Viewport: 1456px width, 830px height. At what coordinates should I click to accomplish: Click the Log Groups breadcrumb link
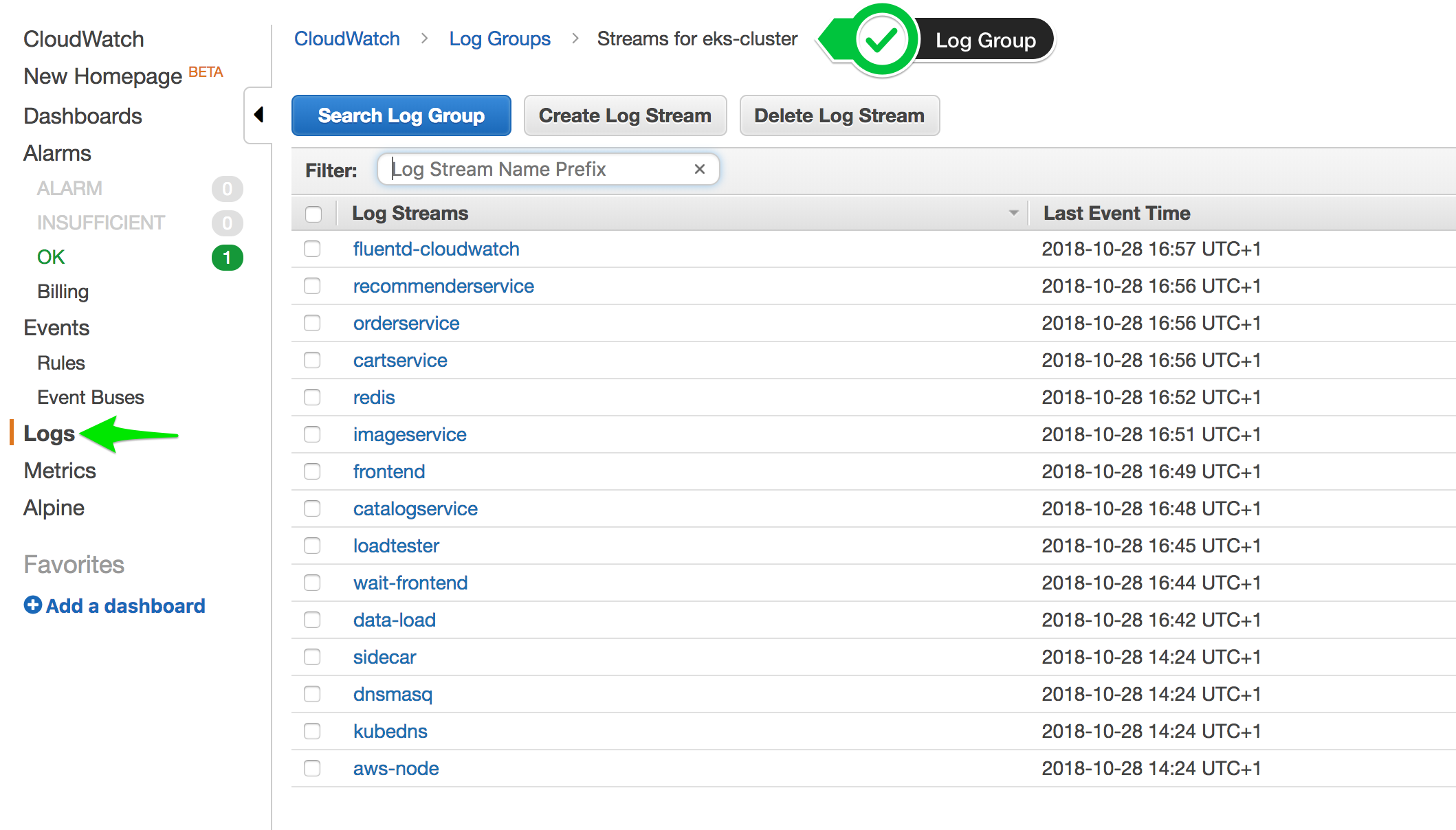pyautogui.click(x=500, y=38)
